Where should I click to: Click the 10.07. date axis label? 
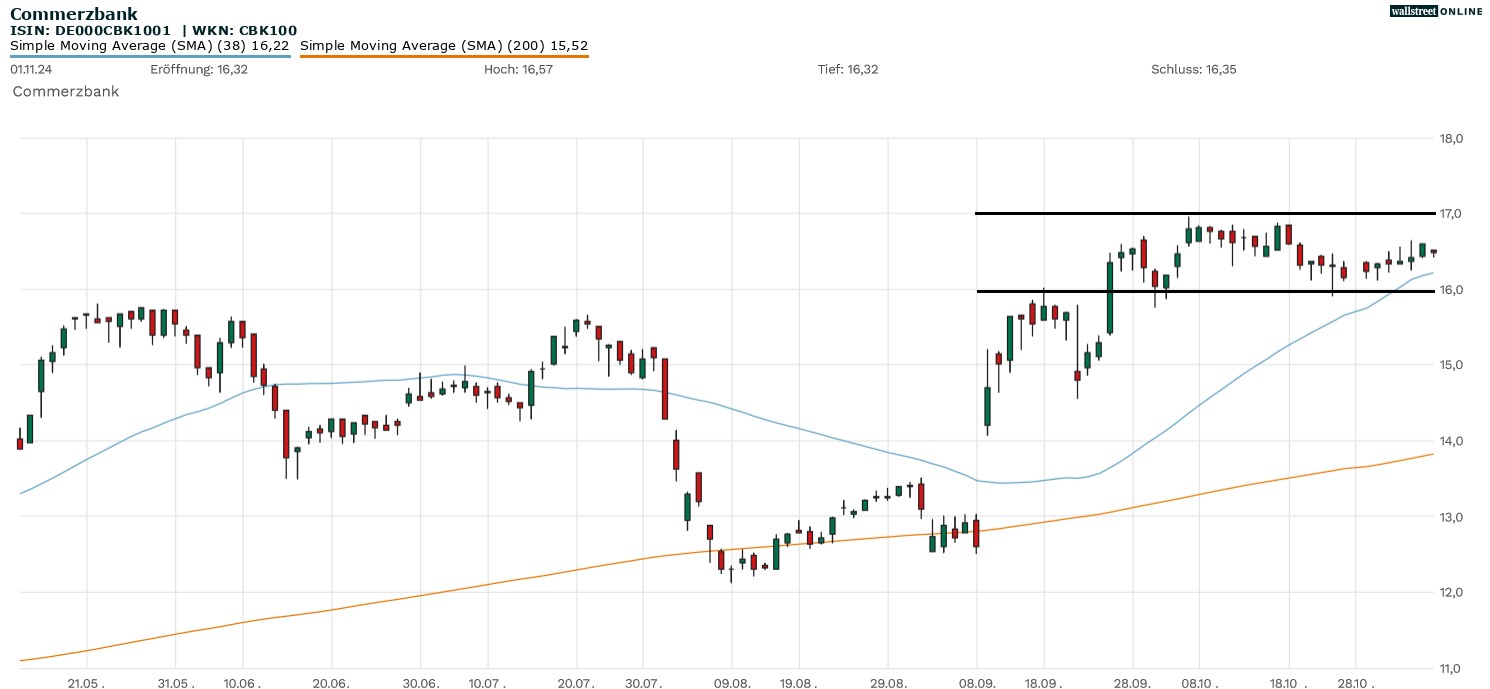[x=487, y=684]
